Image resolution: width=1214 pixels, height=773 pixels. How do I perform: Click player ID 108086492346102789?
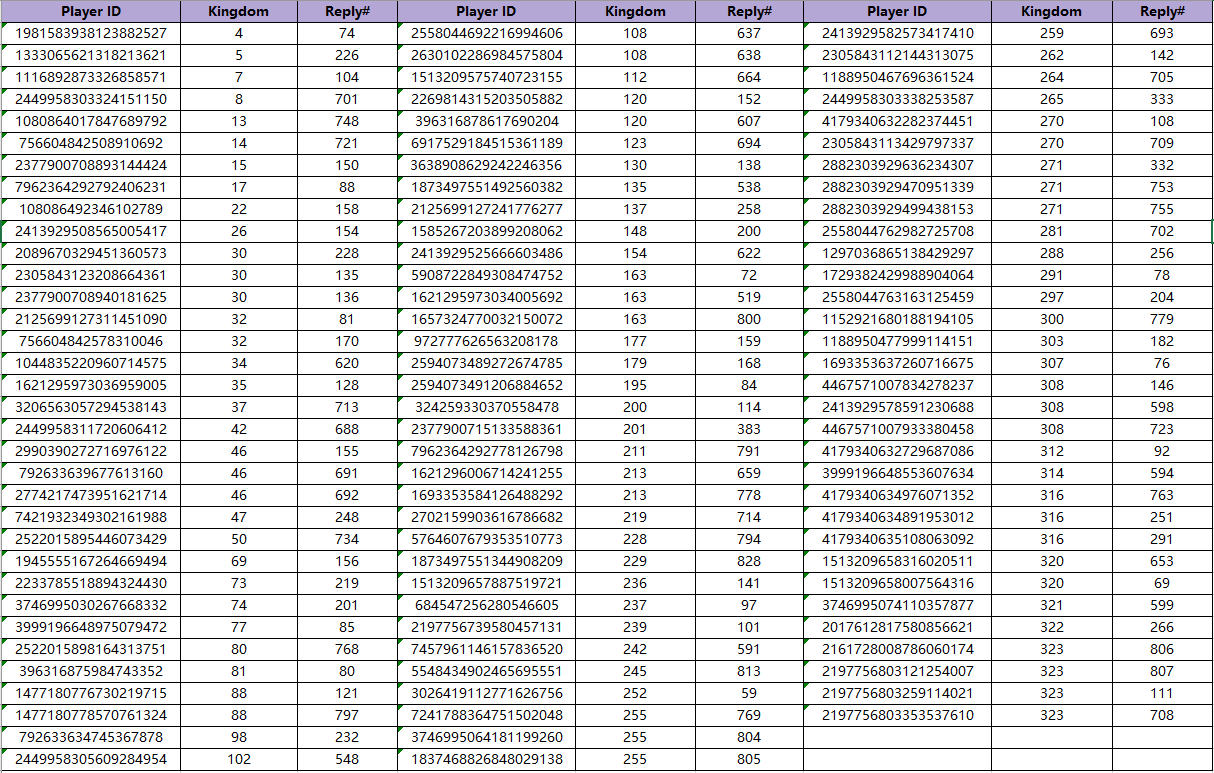coord(91,210)
